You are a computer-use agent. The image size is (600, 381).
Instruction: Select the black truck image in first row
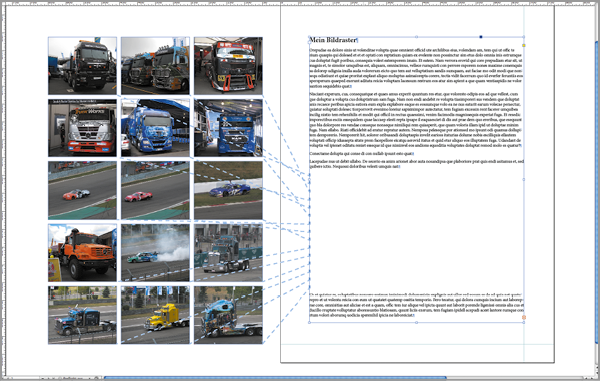pos(82,66)
